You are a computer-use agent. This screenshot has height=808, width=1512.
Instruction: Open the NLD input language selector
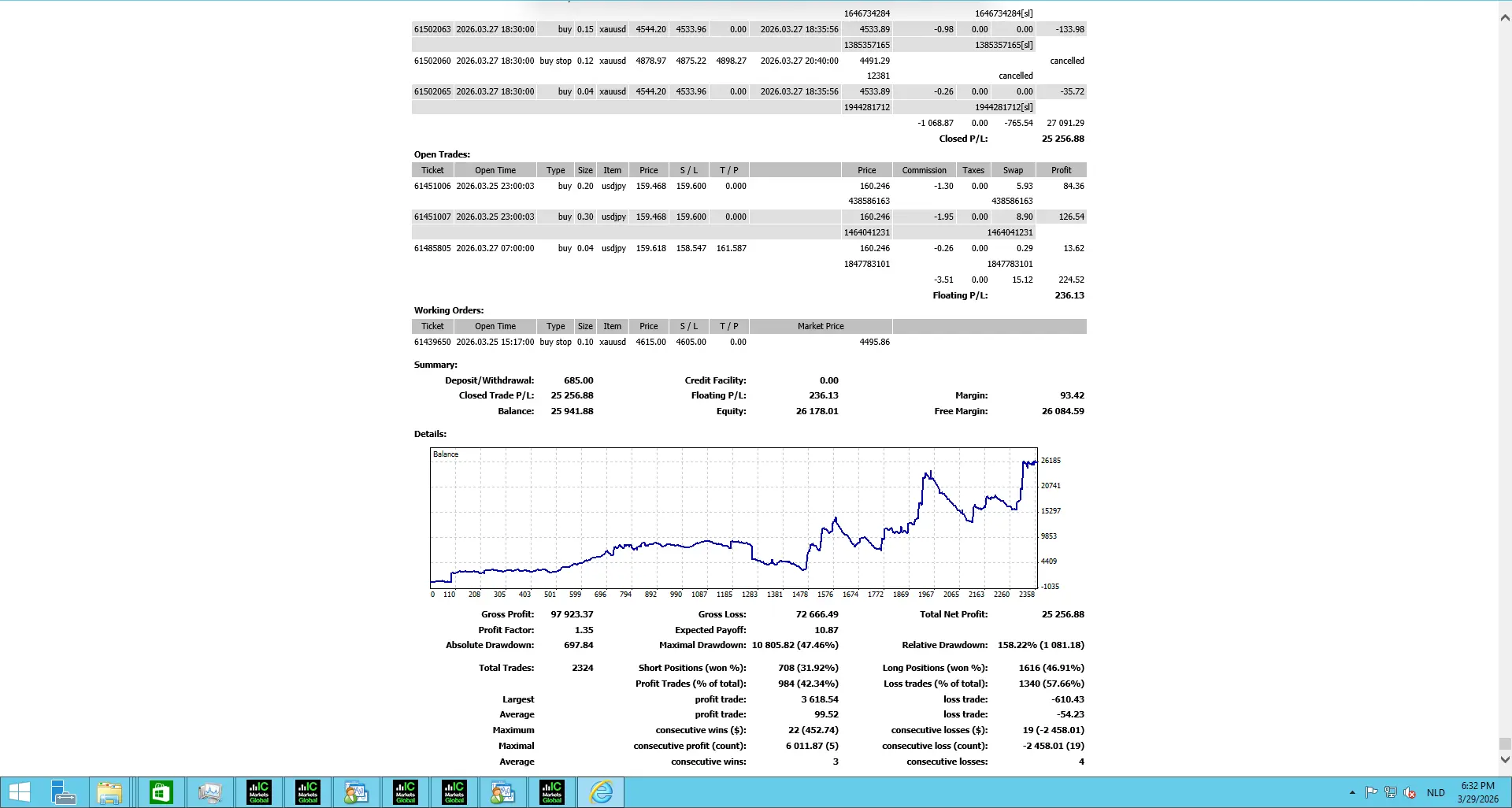(x=1436, y=792)
